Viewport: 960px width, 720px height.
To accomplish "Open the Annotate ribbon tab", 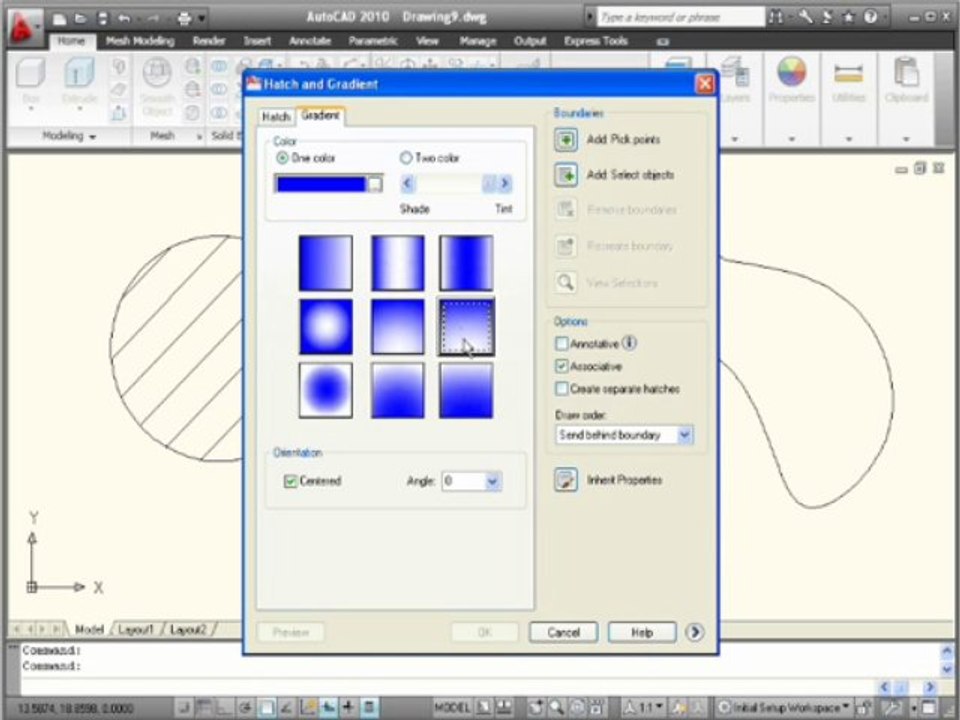I will tap(310, 41).
